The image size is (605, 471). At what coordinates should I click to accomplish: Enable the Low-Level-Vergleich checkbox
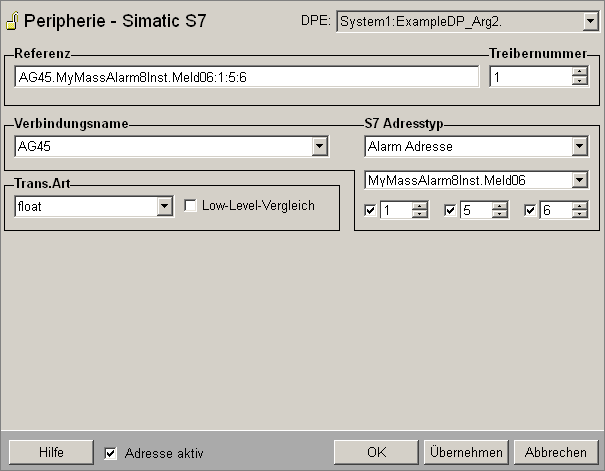pyautogui.click(x=191, y=206)
